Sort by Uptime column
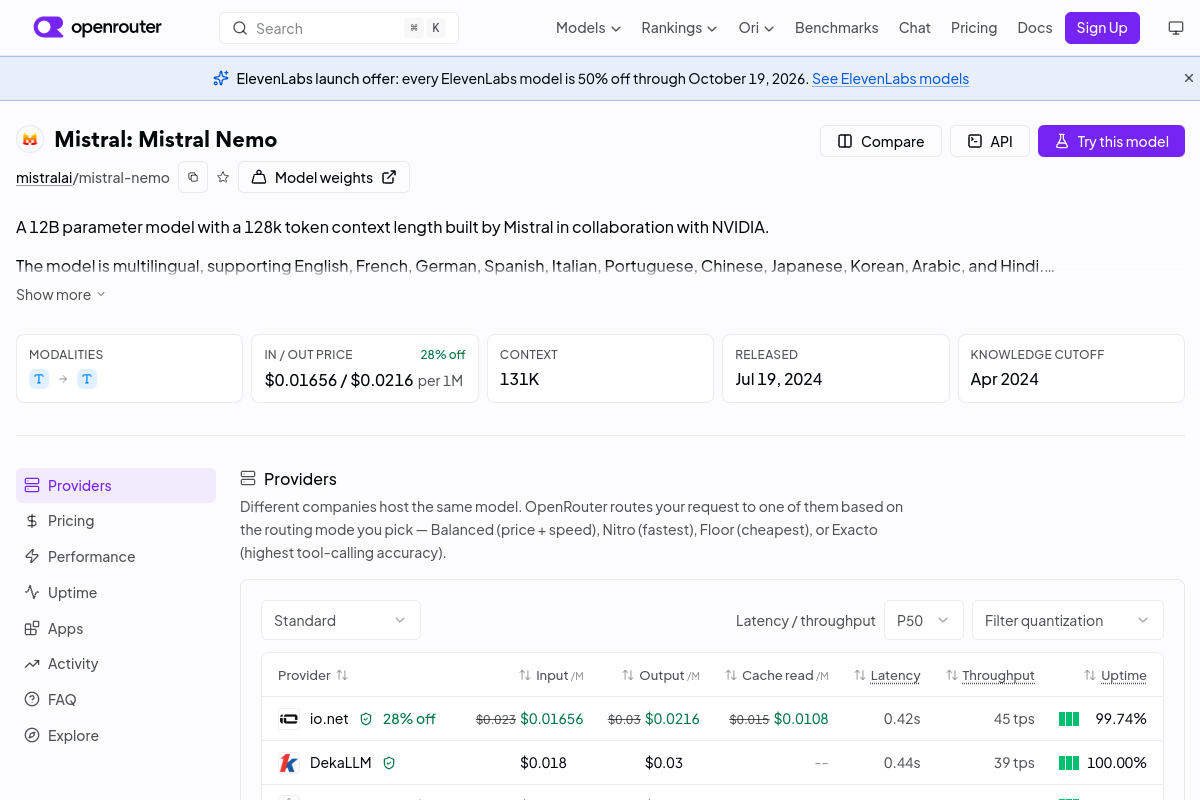Screen dimensions: 1200x800 click(1115, 676)
